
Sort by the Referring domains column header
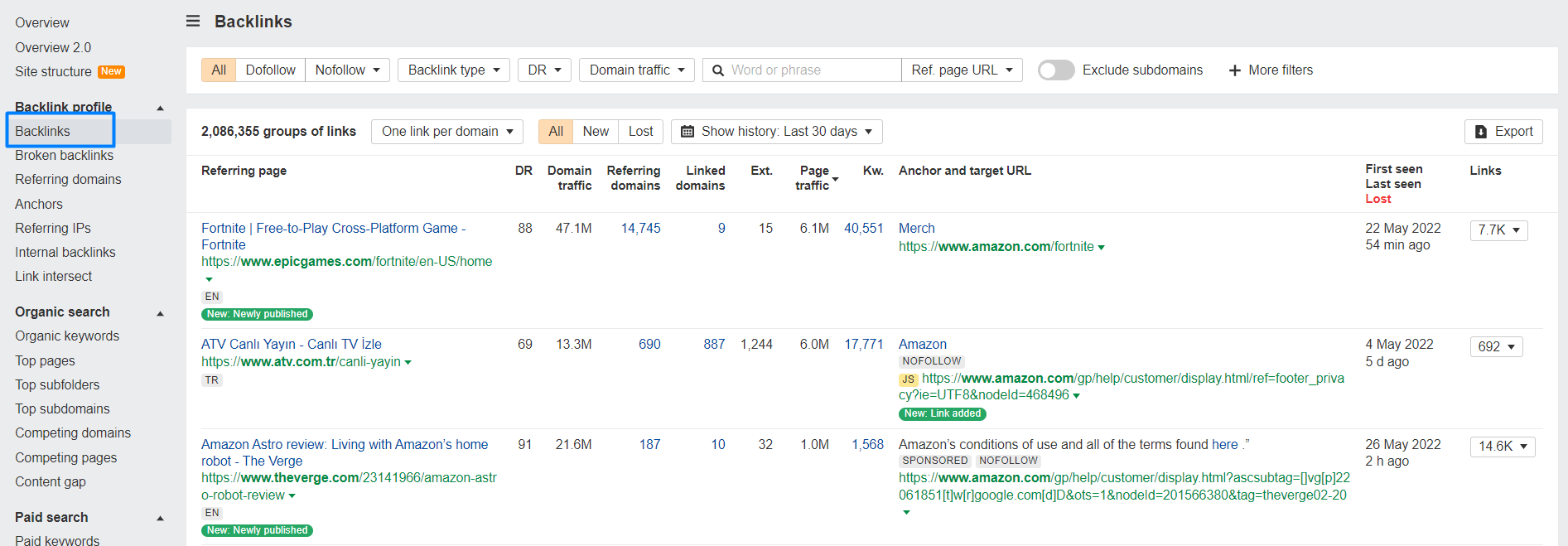[x=634, y=178]
